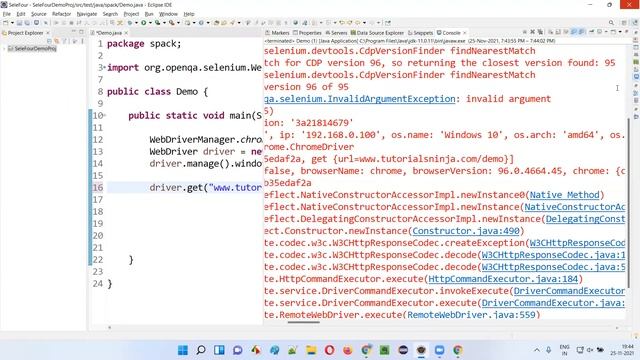Open the New dropdown arrow in toolbar

(x=12, y=23)
